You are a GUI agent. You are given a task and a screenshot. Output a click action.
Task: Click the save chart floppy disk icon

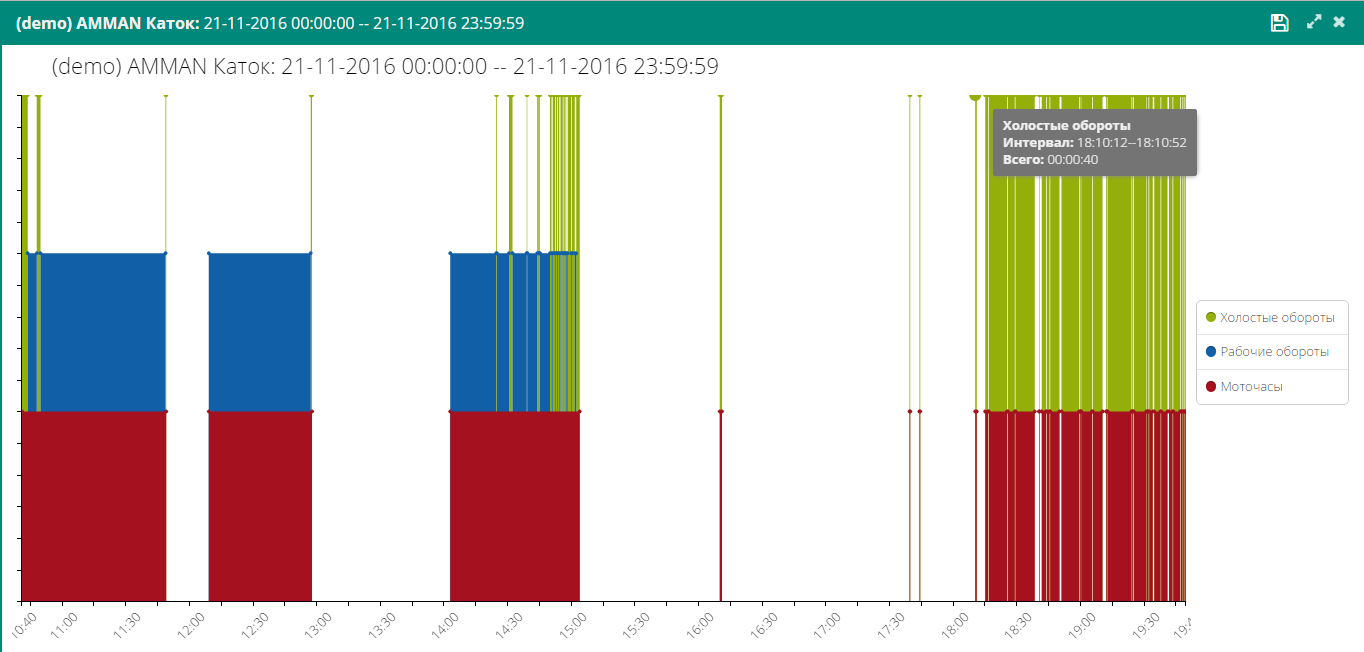coord(1279,23)
